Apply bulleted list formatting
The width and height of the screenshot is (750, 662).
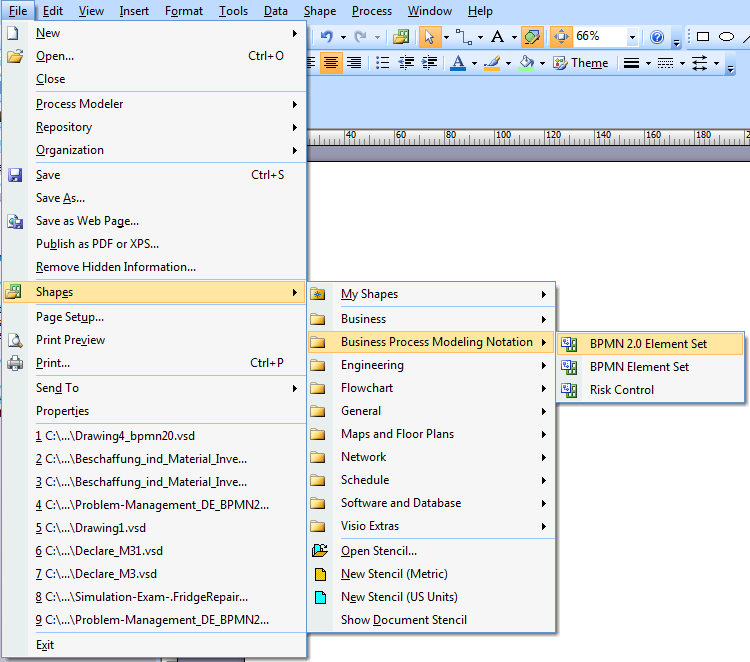click(x=383, y=63)
